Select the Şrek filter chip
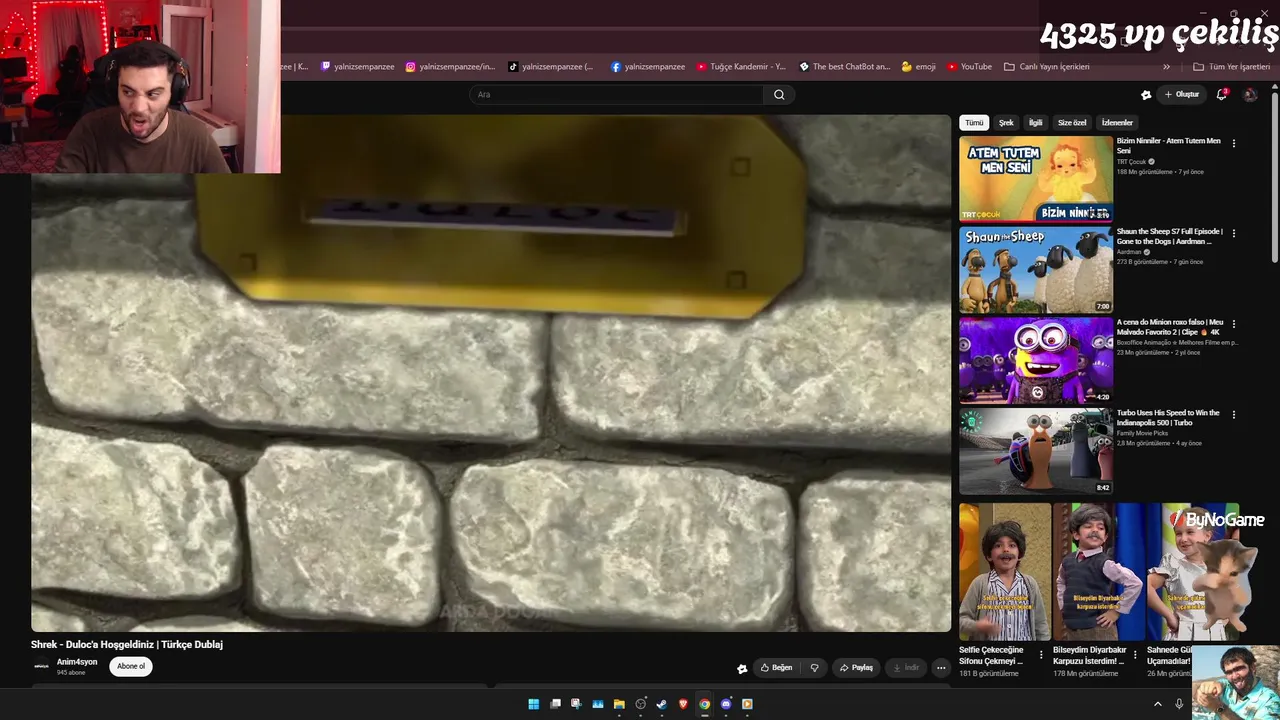The height and width of the screenshot is (720, 1280). coord(1006,123)
